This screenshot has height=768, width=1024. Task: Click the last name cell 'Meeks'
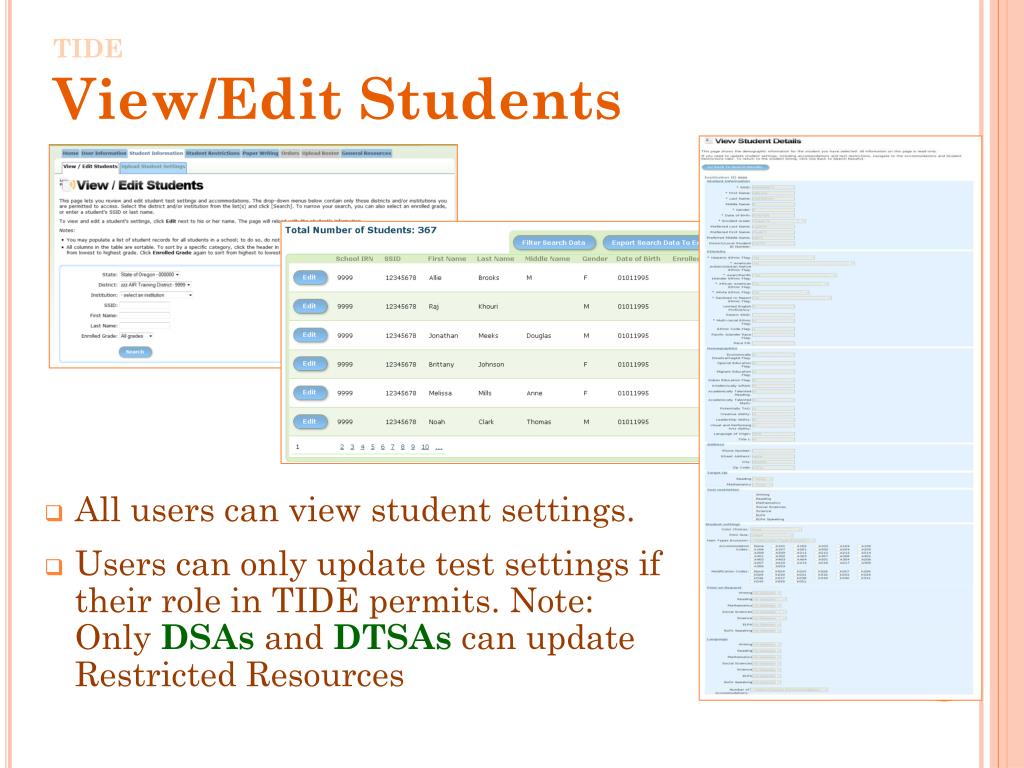coord(488,336)
